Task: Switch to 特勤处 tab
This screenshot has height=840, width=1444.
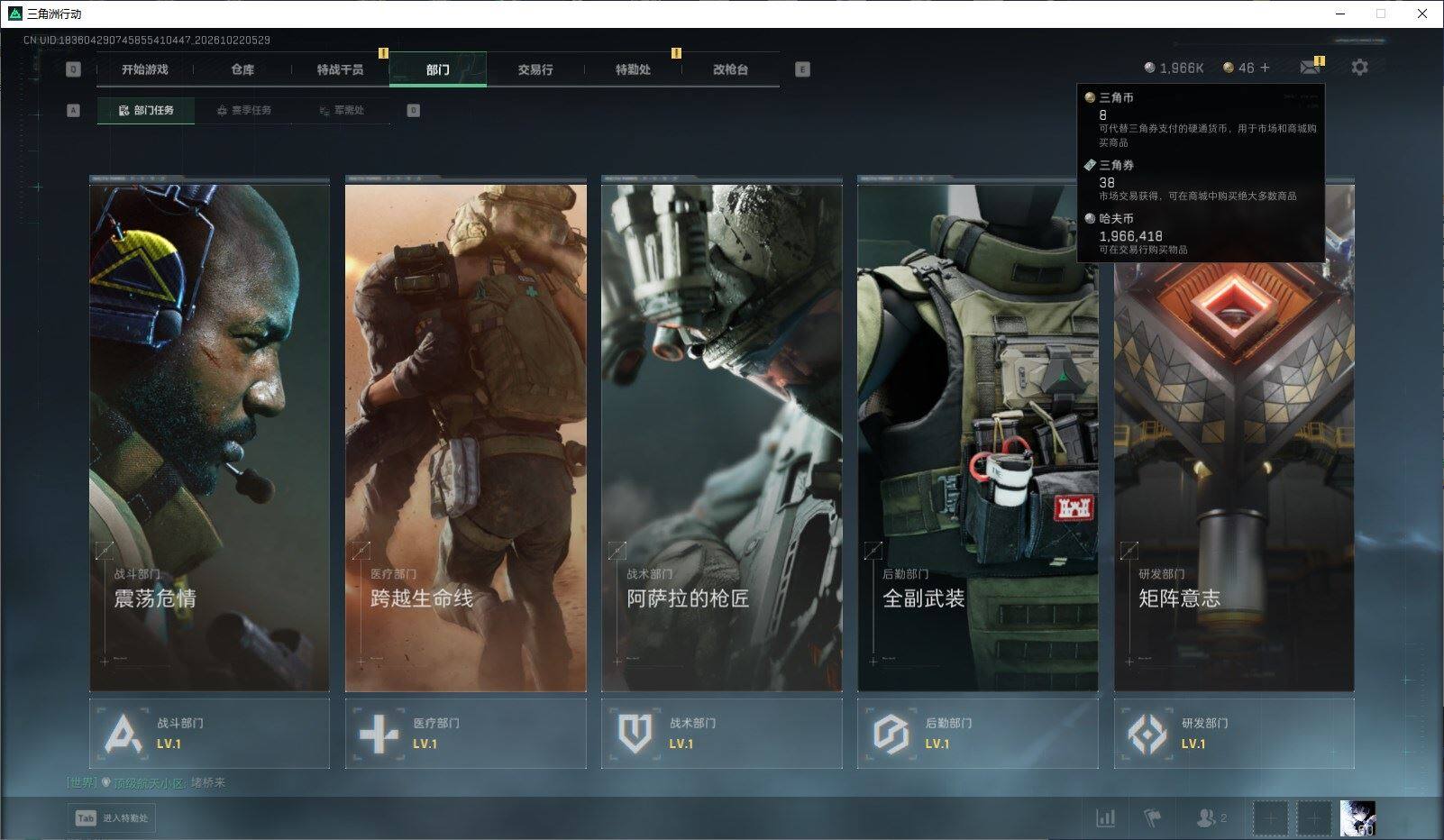Action: click(633, 69)
